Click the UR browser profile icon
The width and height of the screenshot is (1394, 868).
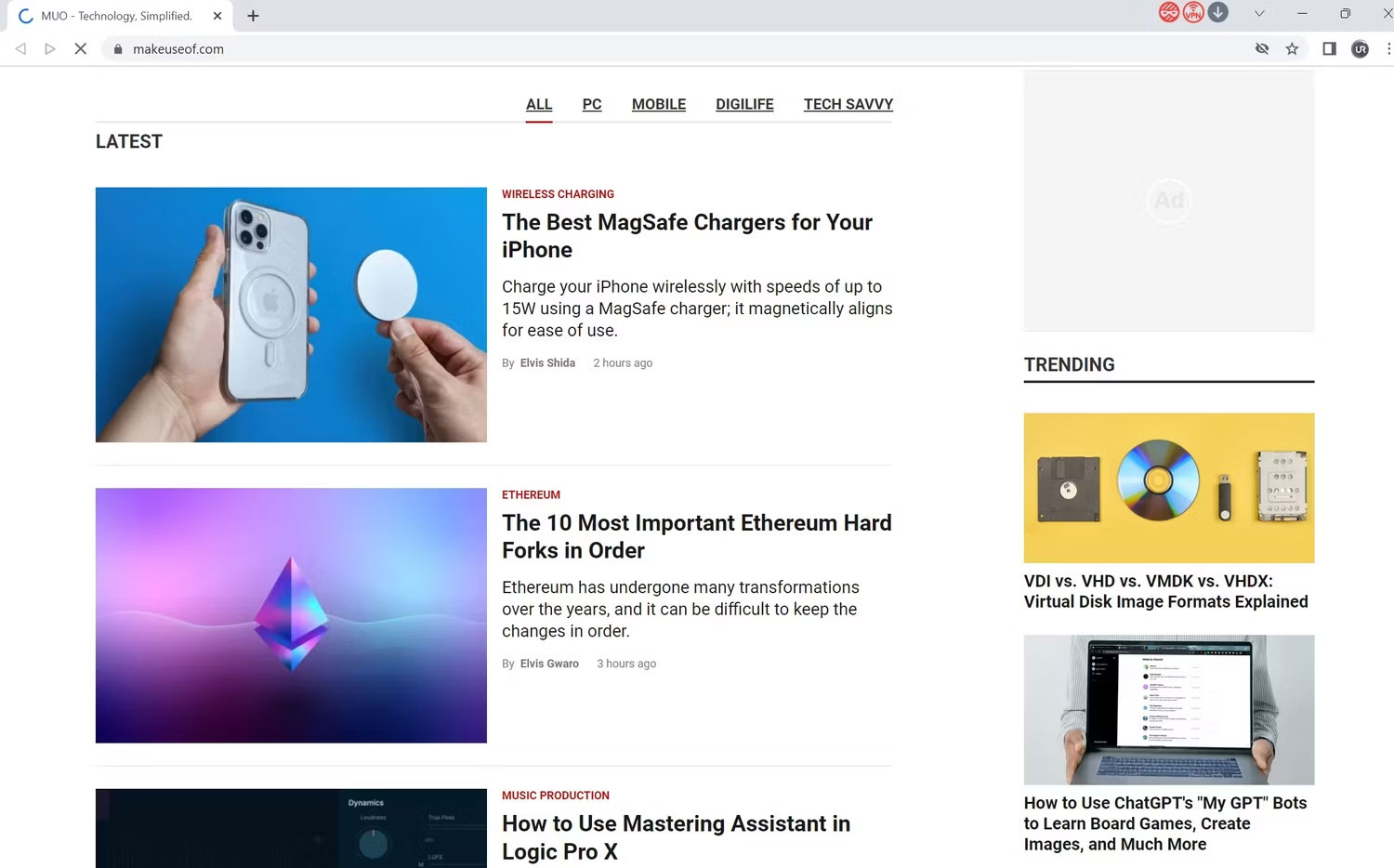click(1361, 48)
